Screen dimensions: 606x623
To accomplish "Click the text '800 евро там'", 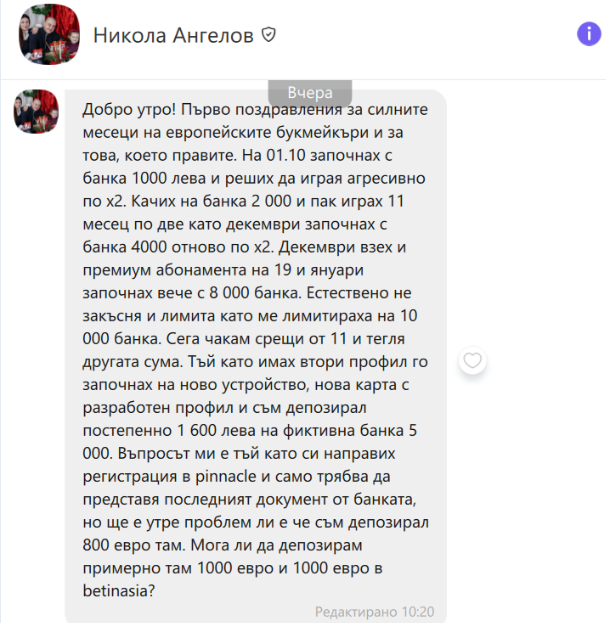I will [134, 545].
